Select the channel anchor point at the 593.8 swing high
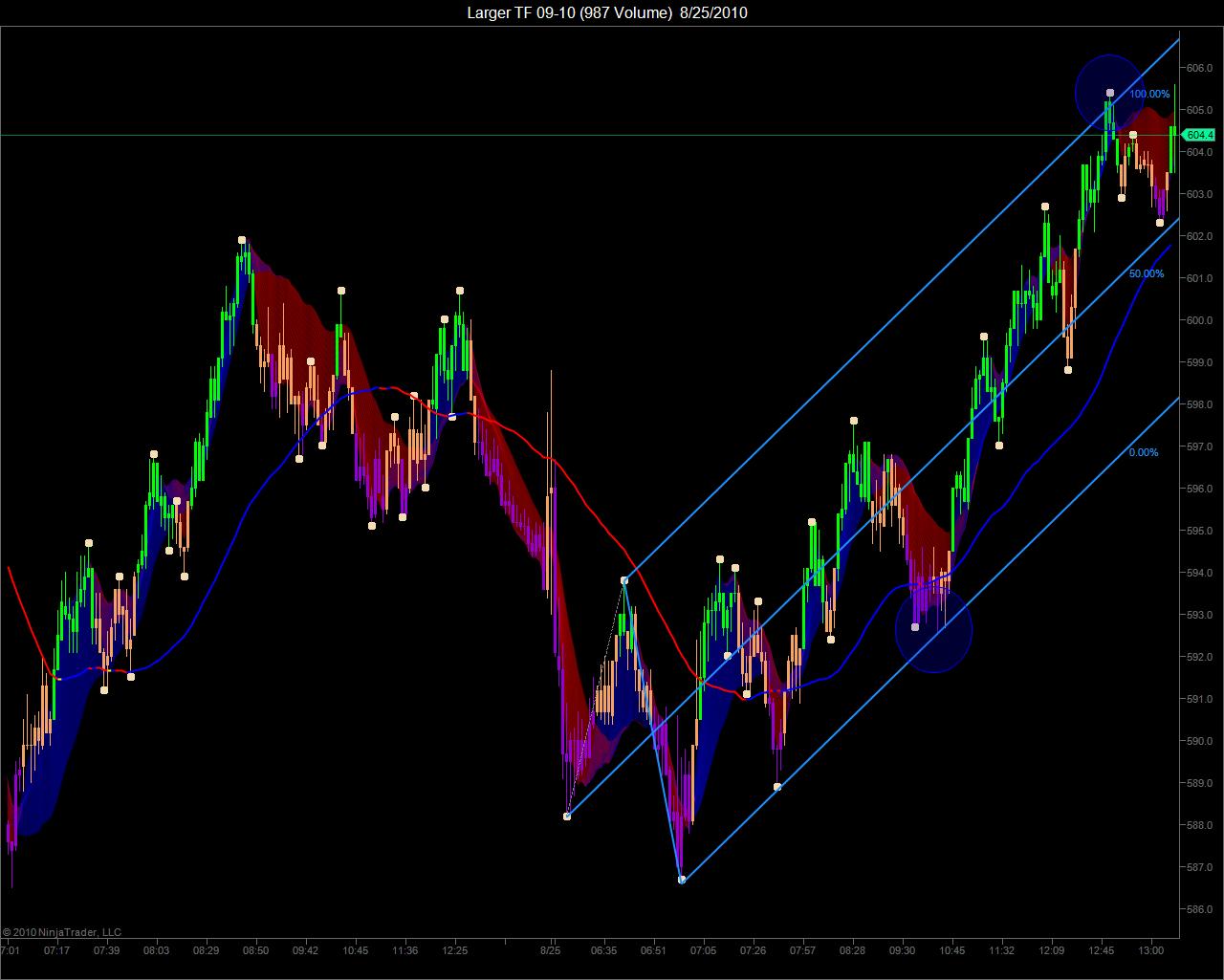This screenshot has width=1224, height=980. (624, 580)
